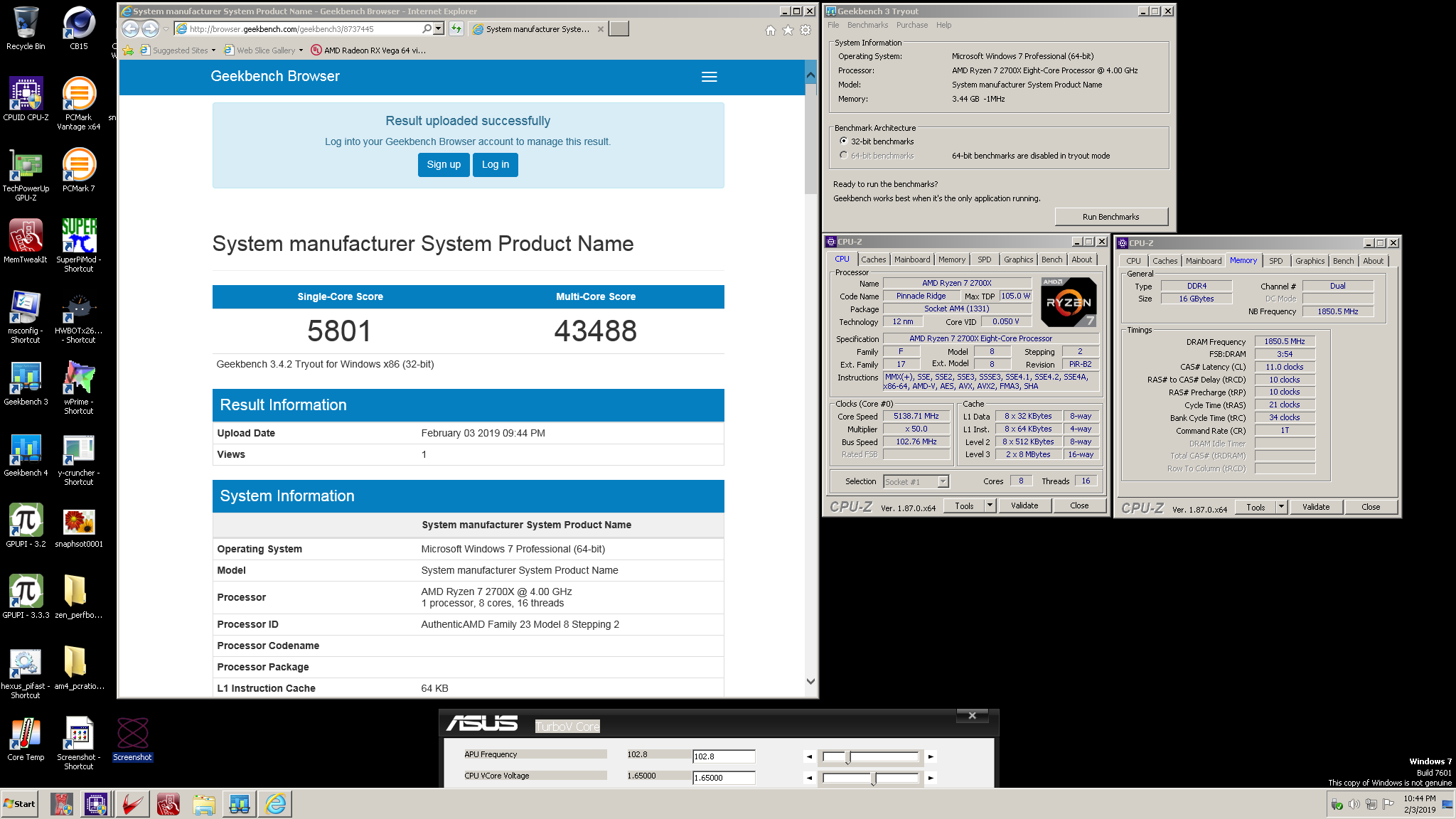1456x819 pixels.
Task: Open the am4_pcratio... folder on the desktop
Action: pyautogui.click(x=79, y=668)
